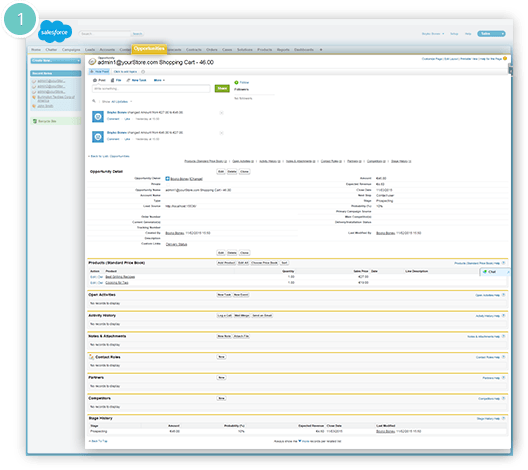Screen dimensions: 528x470
Task: Follow the Back to List: Opportunities link
Action: click(x=109, y=156)
